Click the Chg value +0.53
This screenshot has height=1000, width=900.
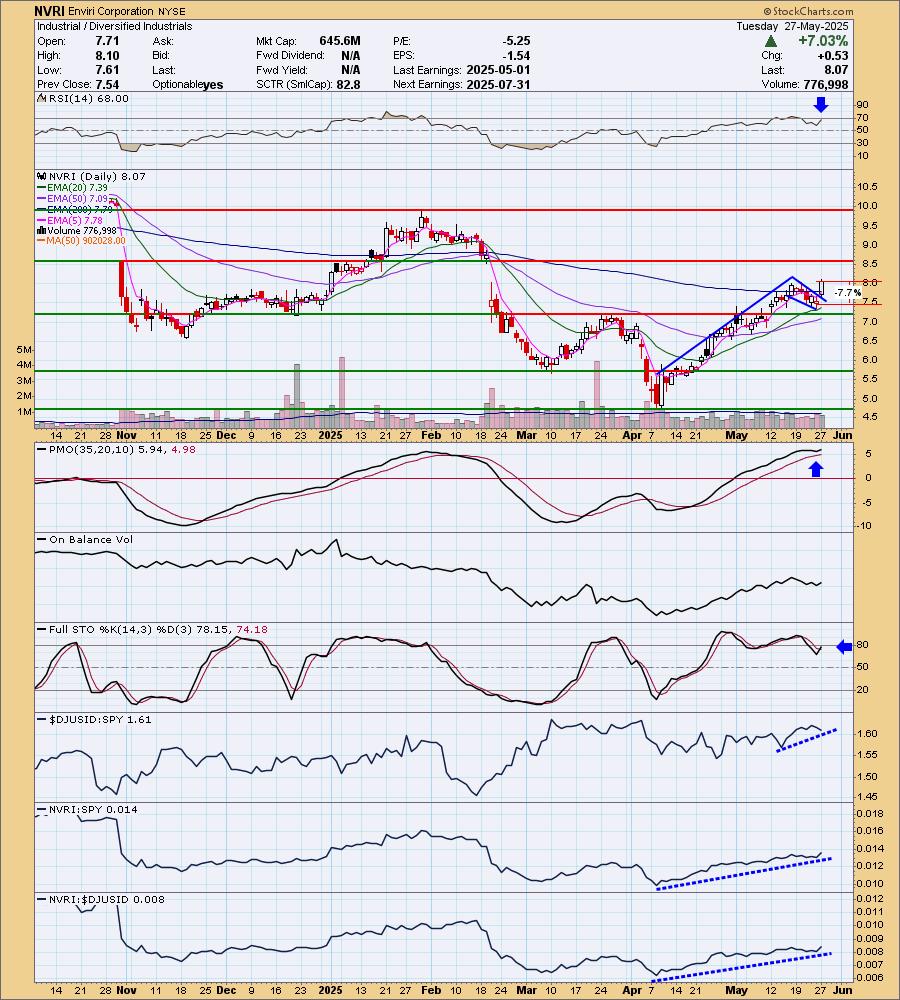(833, 55)
